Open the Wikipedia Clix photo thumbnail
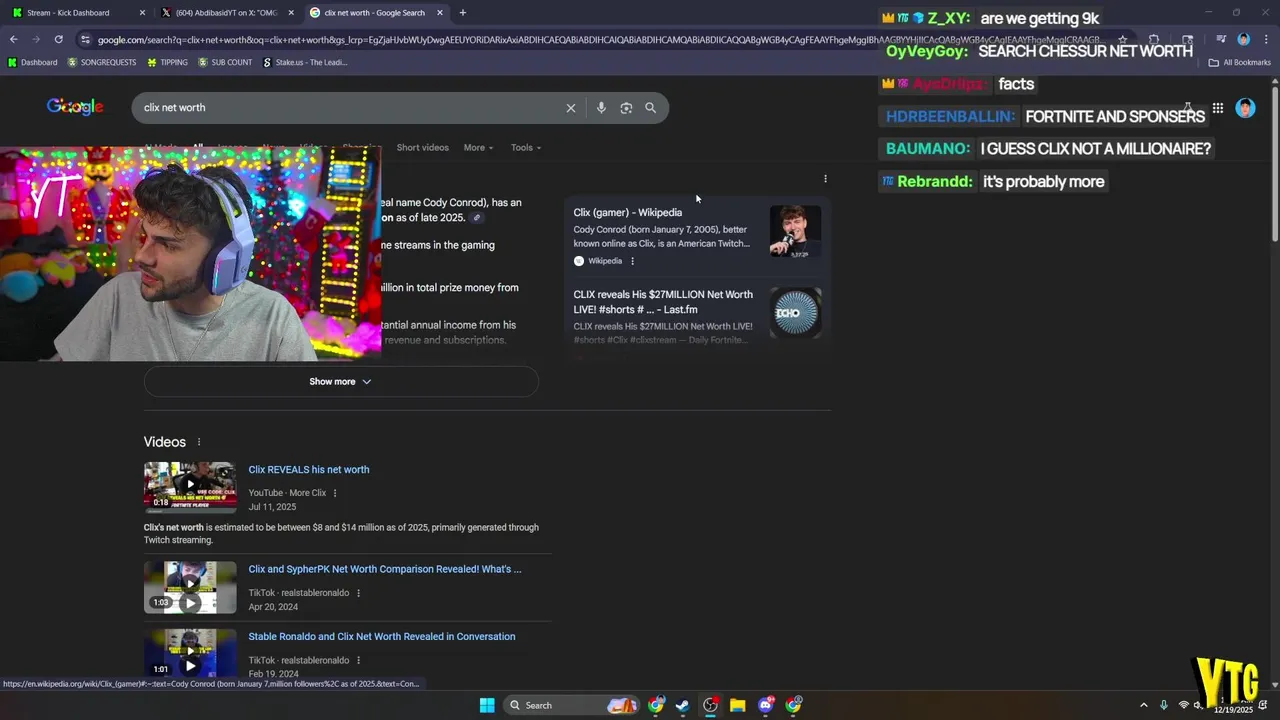Screen dimensions: 1280x720 (796, 231)
